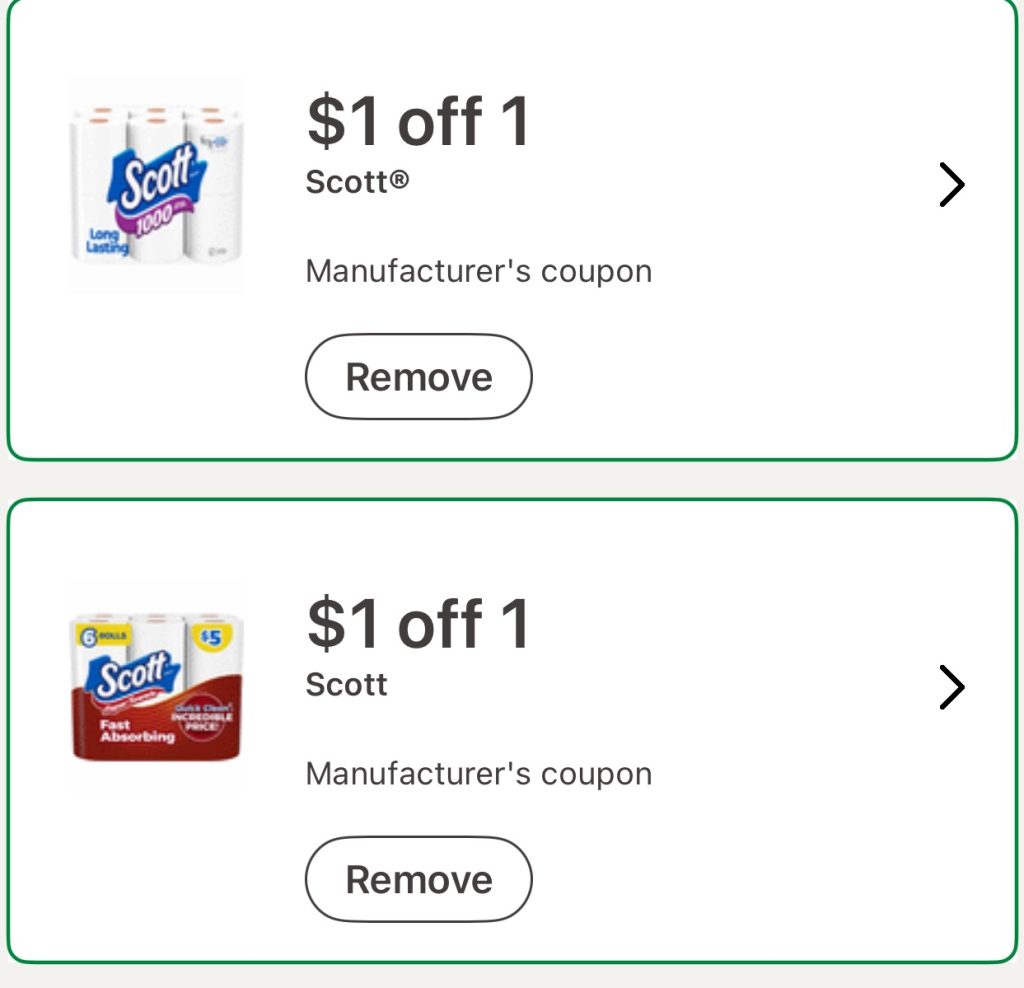Open the Scott 1000 toilet paper product image
The width and height of the screenshot is (1024, 988).
157,185
